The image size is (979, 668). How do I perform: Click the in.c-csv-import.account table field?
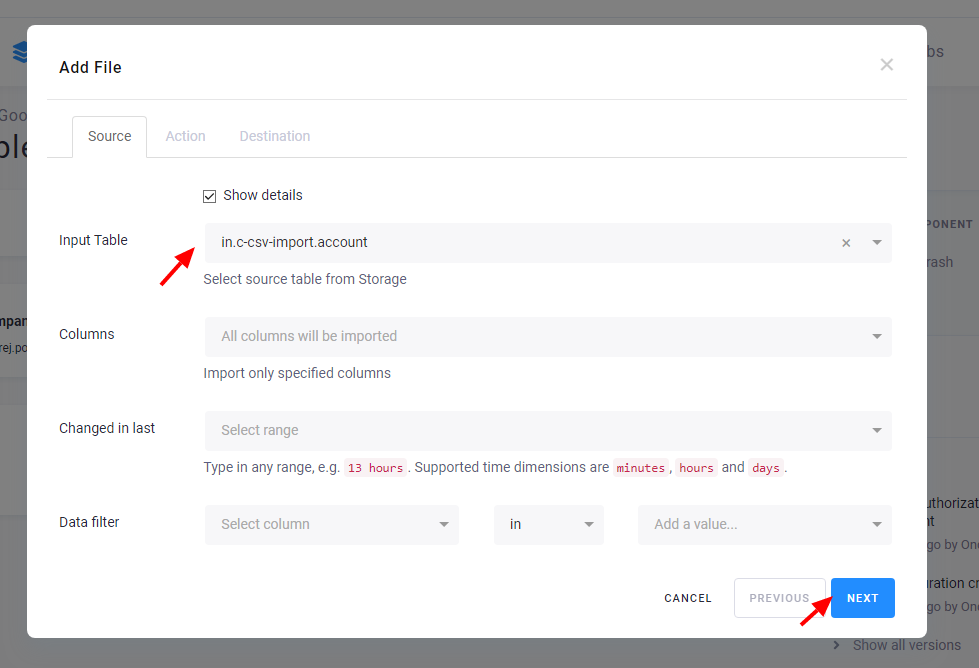[x=548, y=243]
